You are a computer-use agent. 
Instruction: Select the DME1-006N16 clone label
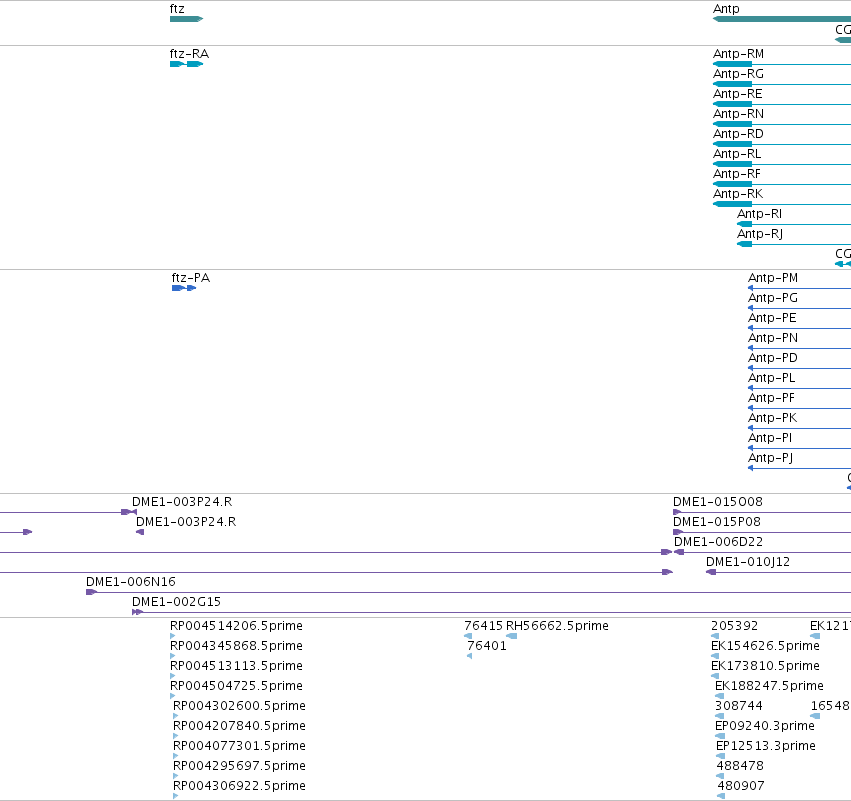pyautogui.click(x=131, y=582)
